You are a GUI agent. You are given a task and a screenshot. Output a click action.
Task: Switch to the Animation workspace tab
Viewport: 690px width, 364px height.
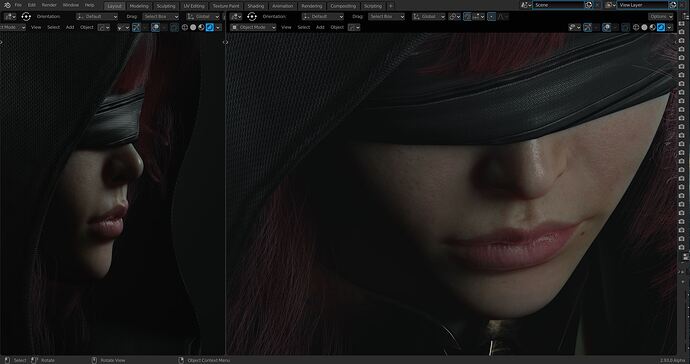[x=283, y=6]
